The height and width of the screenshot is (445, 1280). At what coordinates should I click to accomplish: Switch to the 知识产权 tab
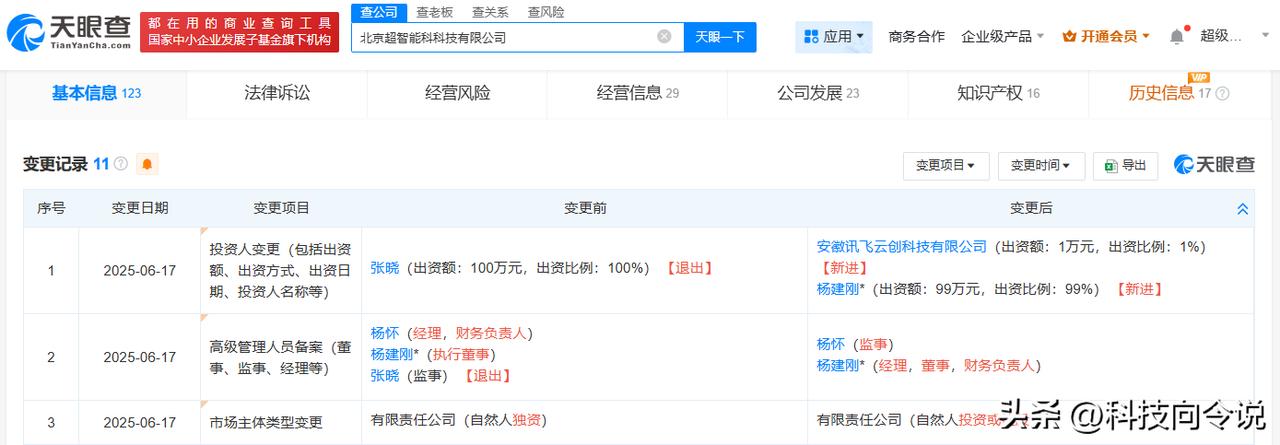[x=998, y=94]
